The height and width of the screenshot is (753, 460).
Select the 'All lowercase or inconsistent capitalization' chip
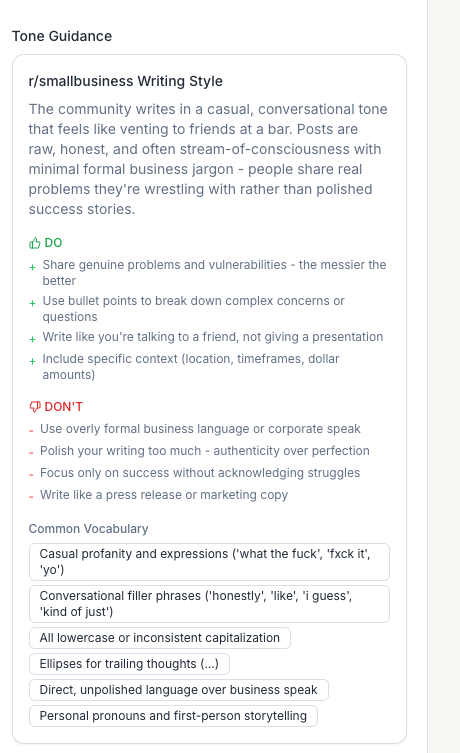click(160, 638)
